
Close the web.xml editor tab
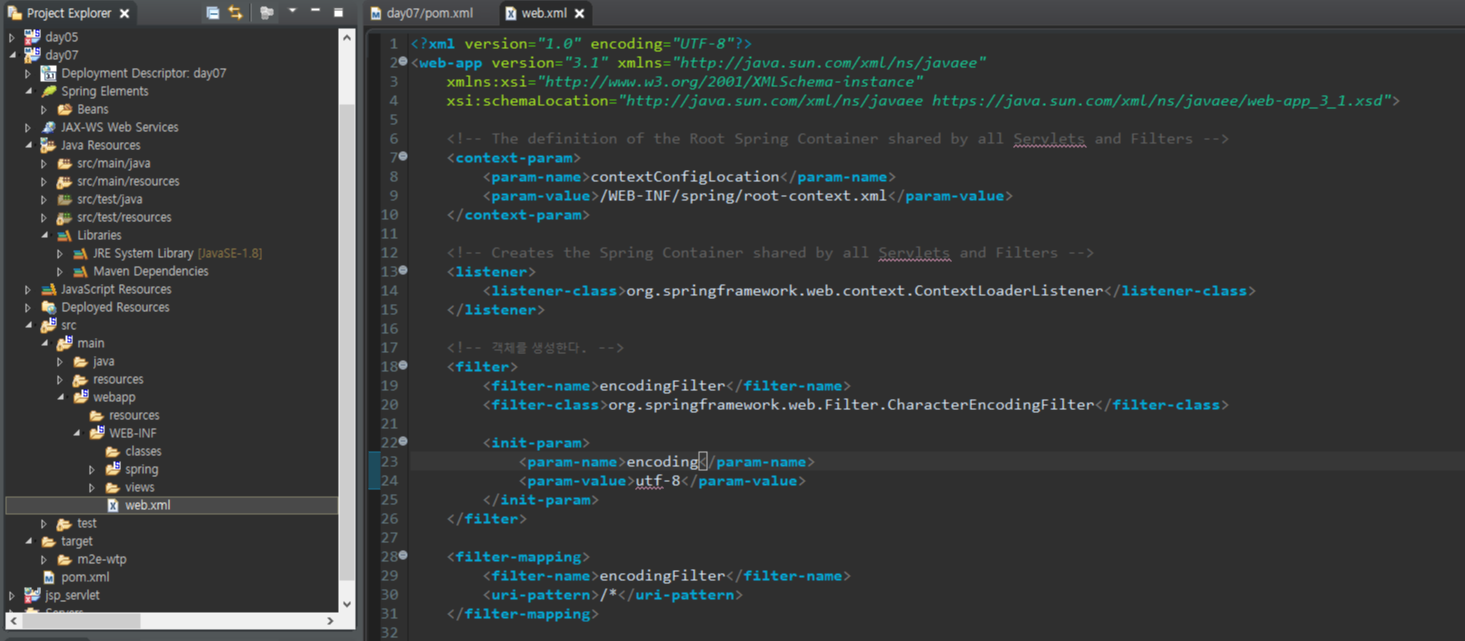pyautogui.click(x=579, y=14)
